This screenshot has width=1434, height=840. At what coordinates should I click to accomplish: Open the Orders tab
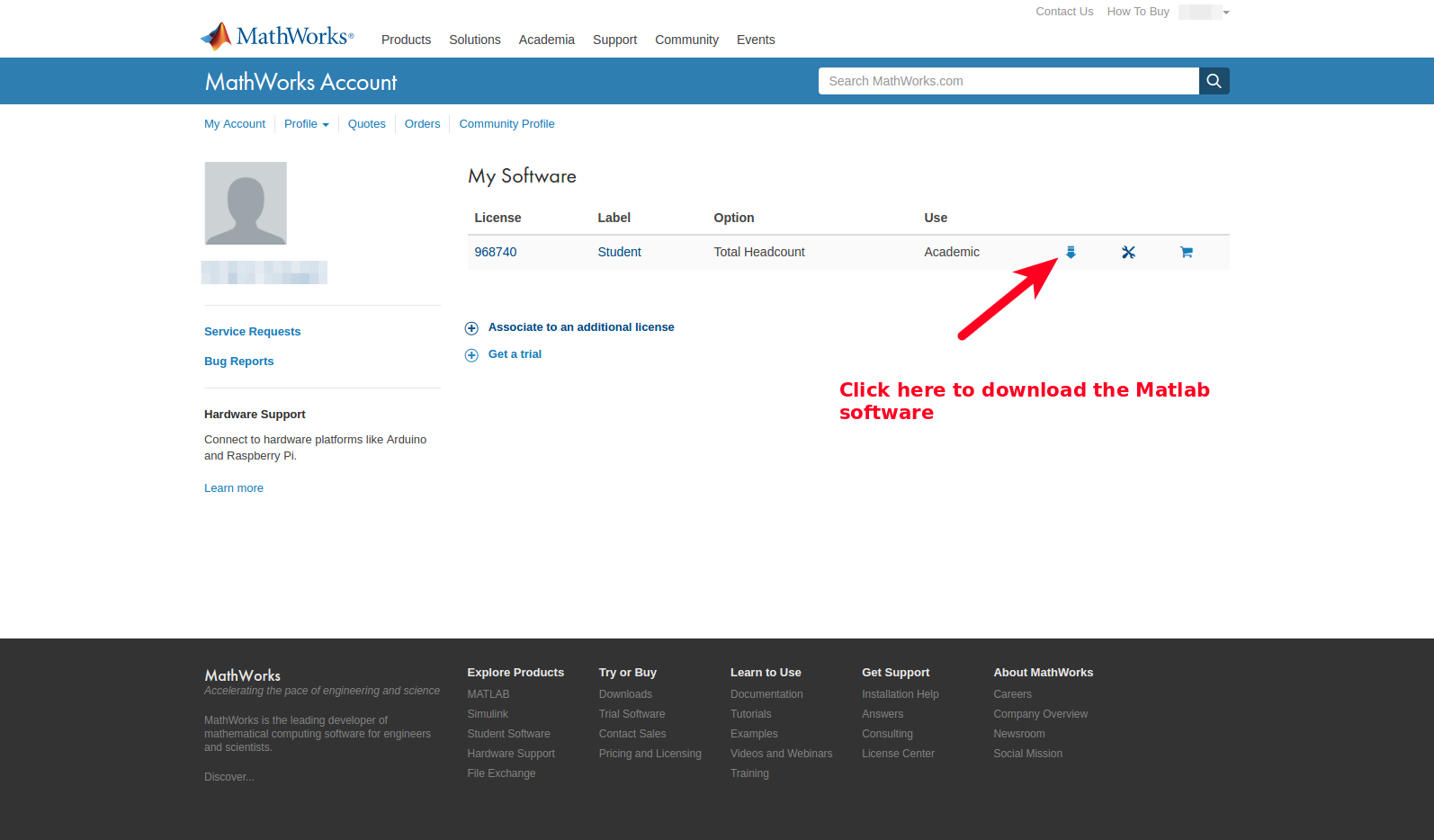pos(422,124)
